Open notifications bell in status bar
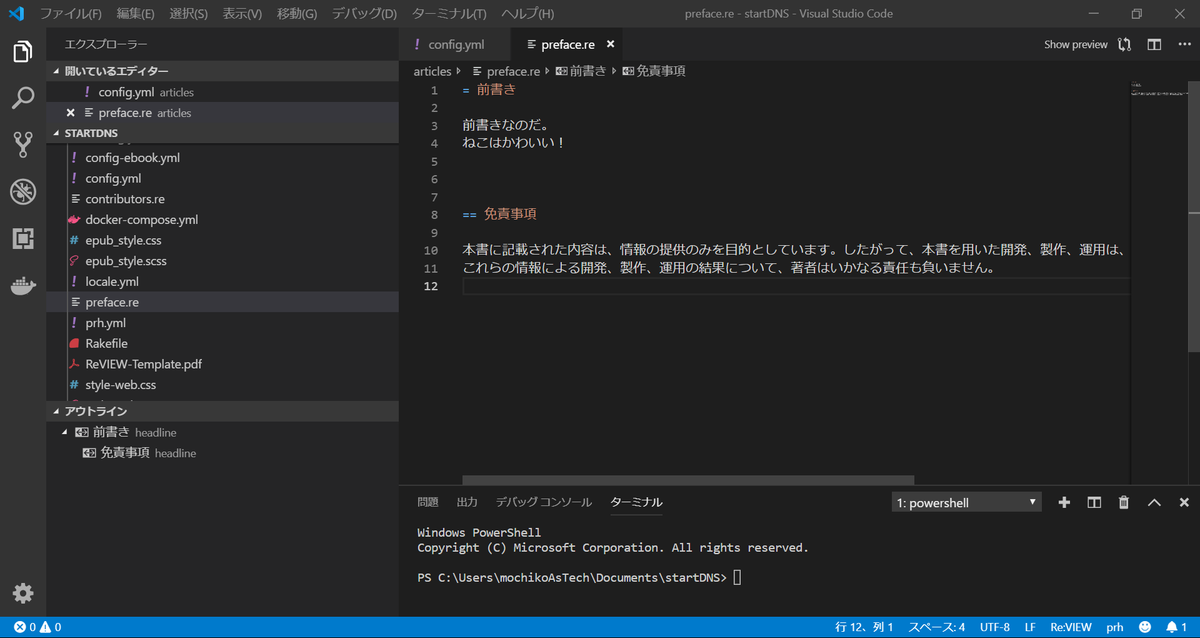 (1176, 627)
